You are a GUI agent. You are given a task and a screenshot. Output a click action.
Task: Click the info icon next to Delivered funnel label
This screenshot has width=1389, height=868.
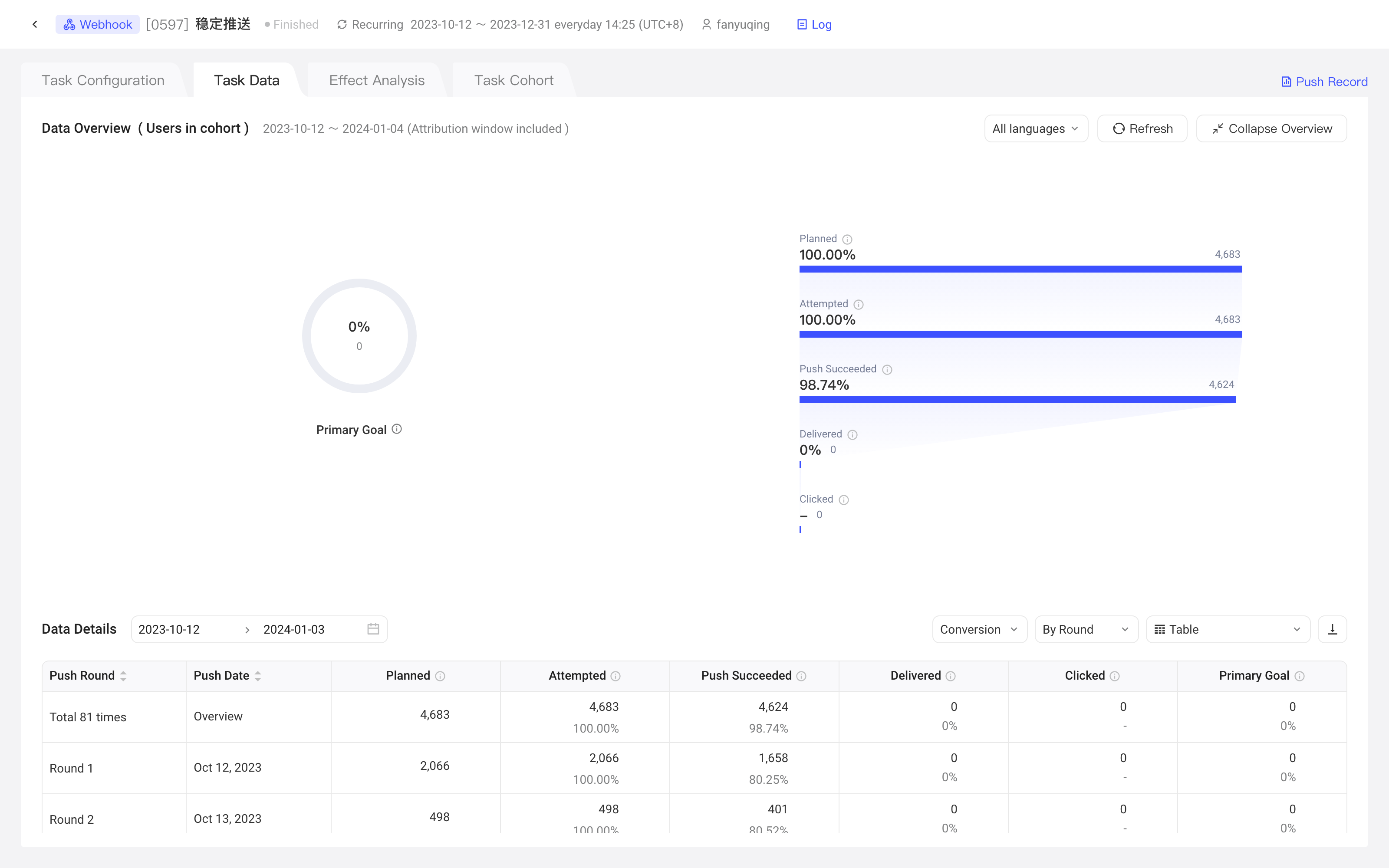pos(852,434)
